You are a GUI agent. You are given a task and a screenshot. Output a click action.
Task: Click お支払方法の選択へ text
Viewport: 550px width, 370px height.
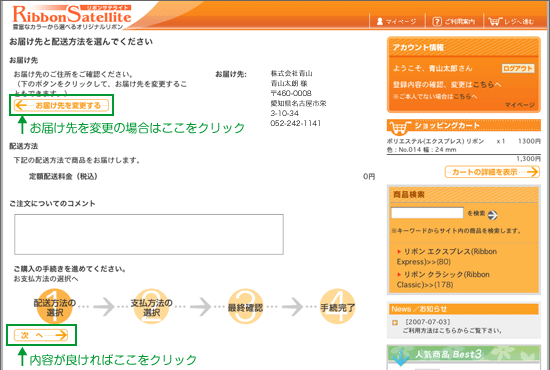tap(46, 279)
